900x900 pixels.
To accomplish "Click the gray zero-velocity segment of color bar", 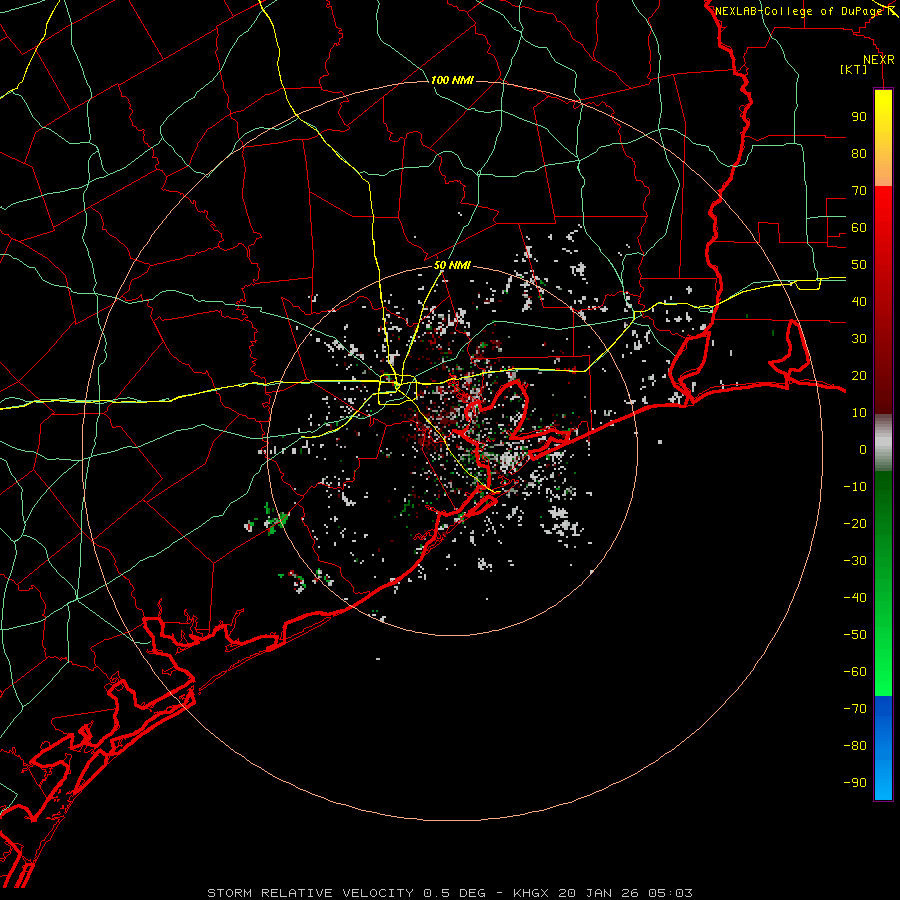I will coord(883,443).
